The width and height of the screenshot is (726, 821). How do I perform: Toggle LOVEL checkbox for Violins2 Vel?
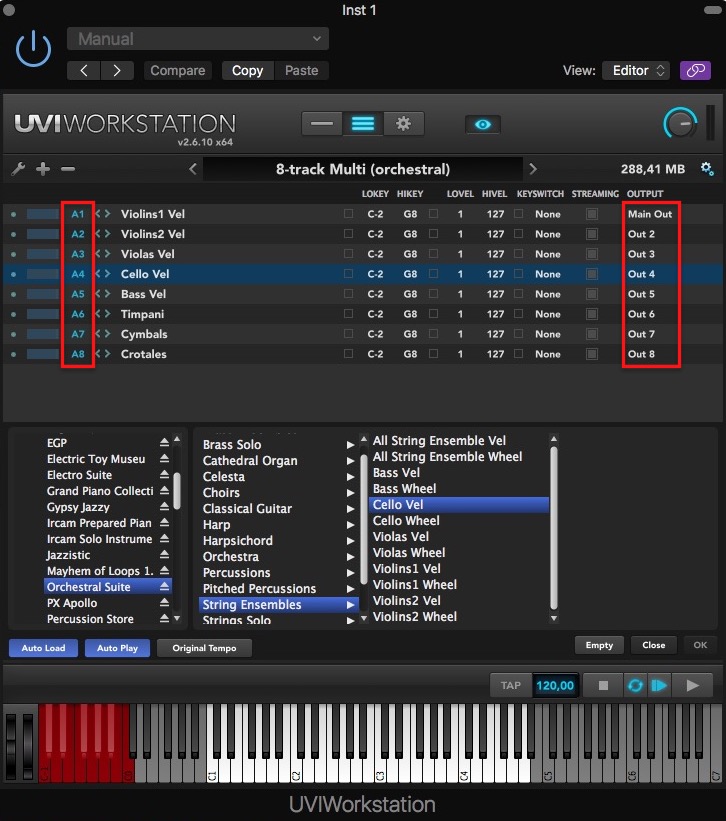coord(433,234)
